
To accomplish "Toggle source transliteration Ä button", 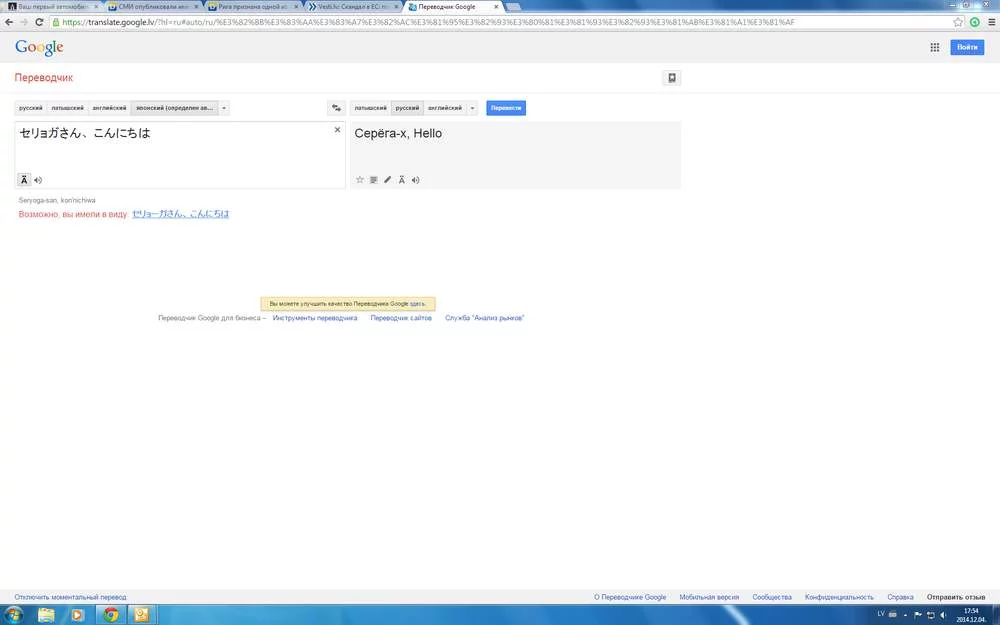I will pos(24,180).
